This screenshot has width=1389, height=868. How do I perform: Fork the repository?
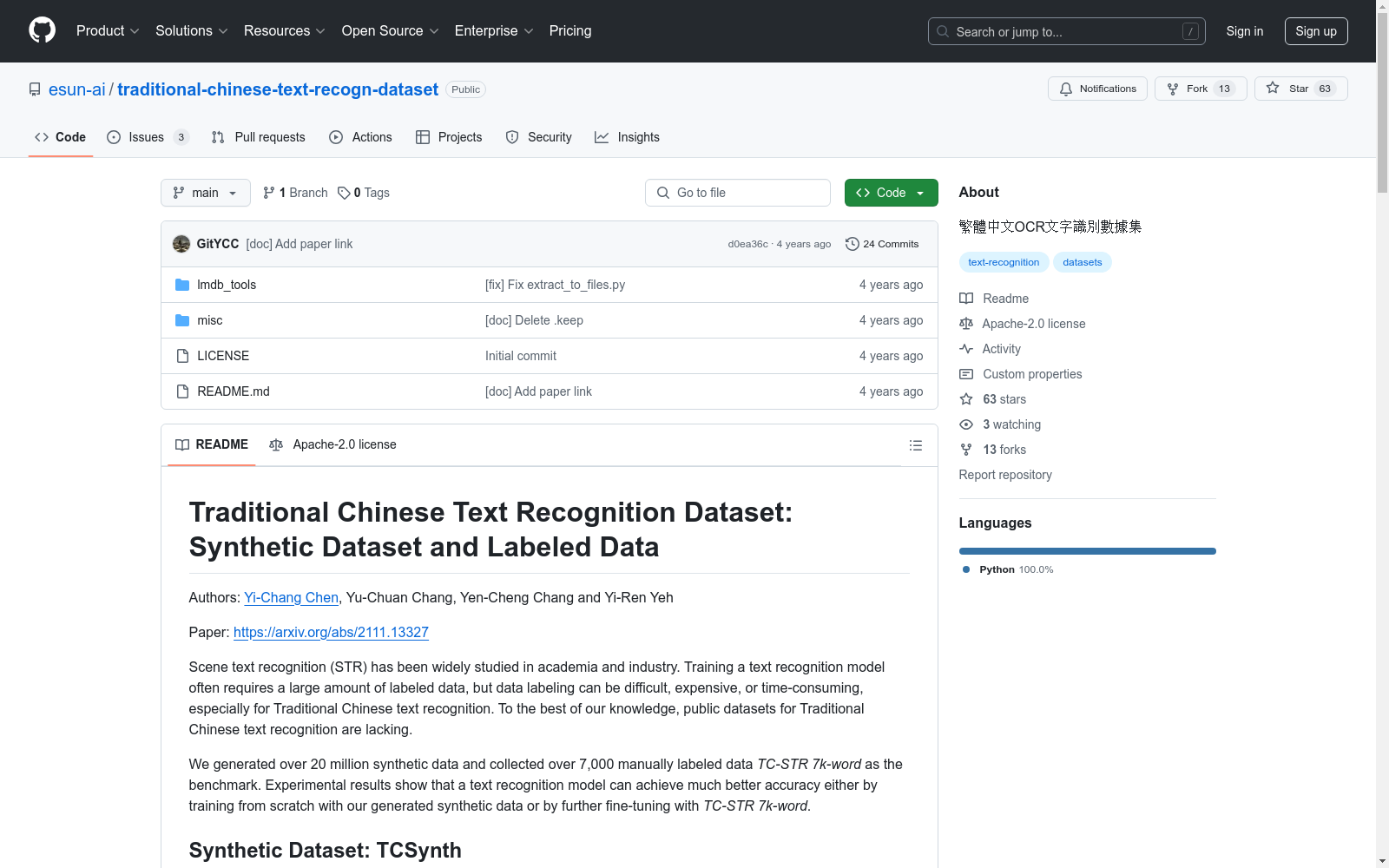point(1200,89)
